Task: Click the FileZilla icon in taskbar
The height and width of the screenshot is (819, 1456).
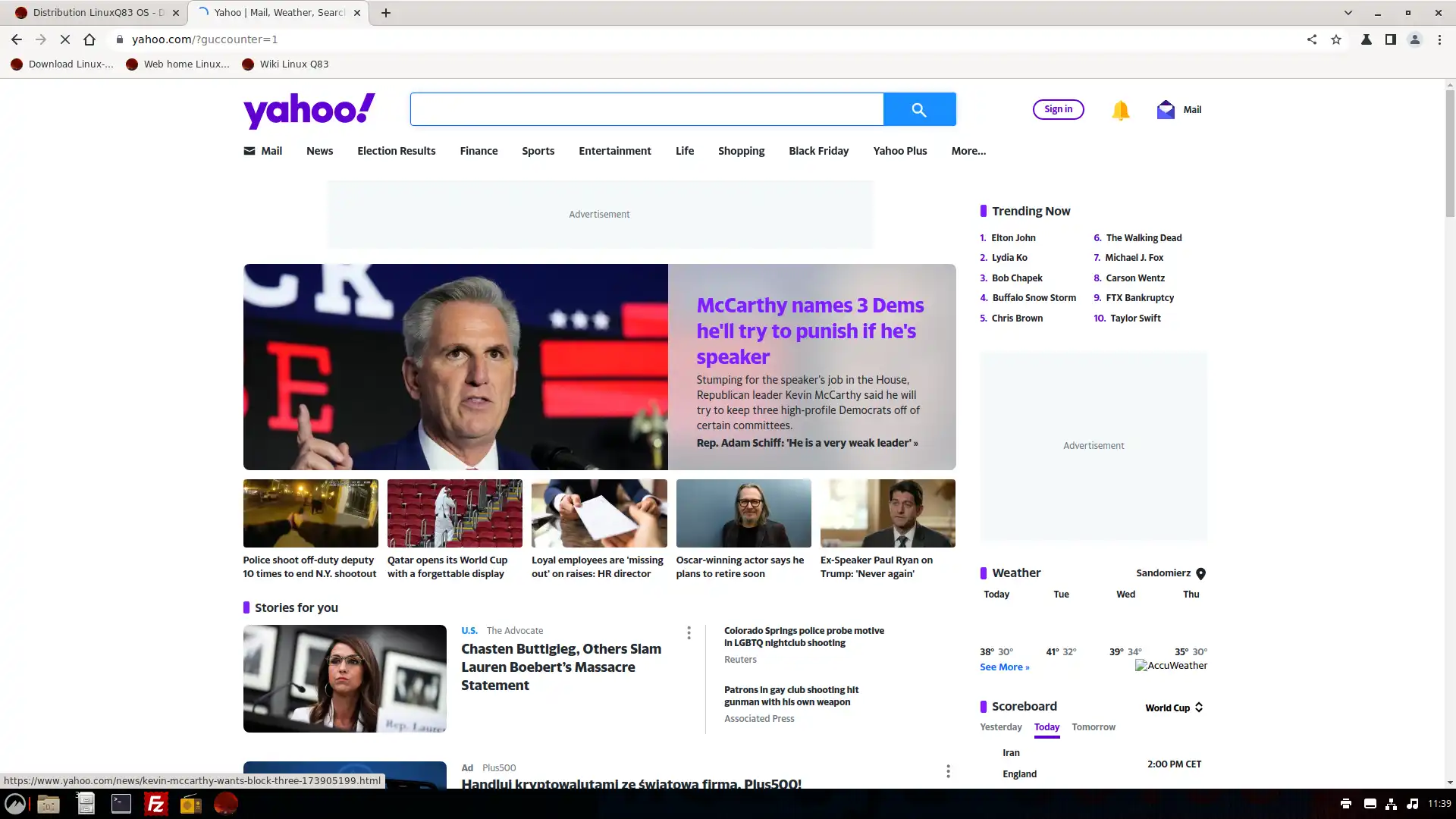Action: point(155,804)
